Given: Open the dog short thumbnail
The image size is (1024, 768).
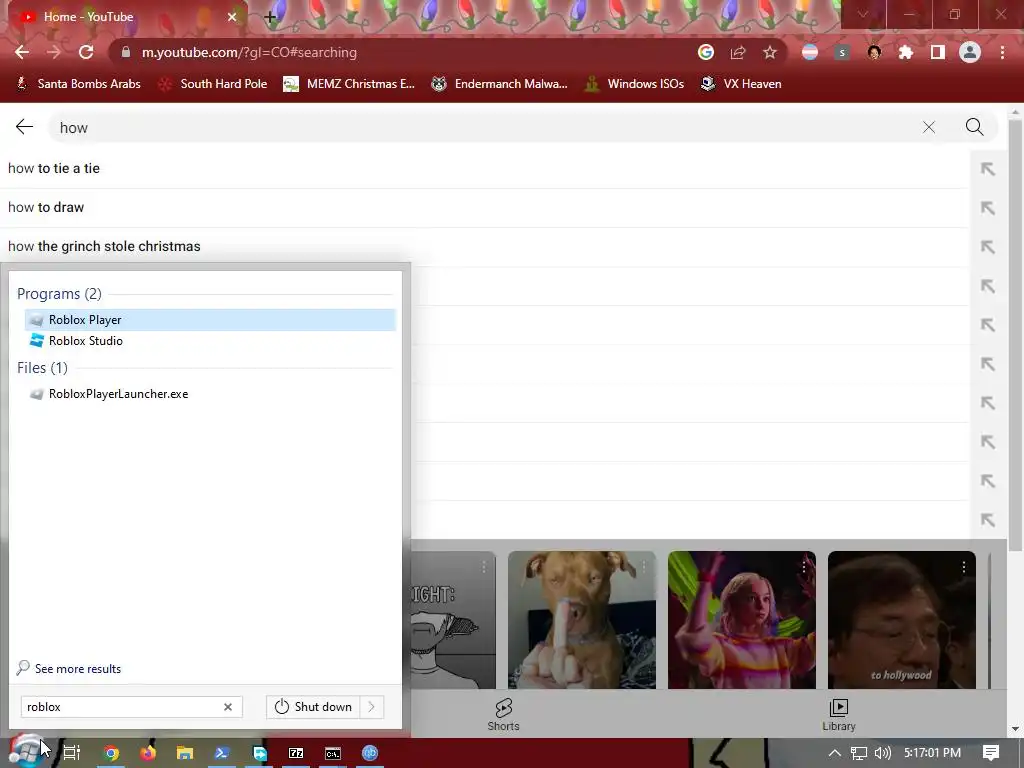Looking at the screenshot, I should (x=582, y=619).
